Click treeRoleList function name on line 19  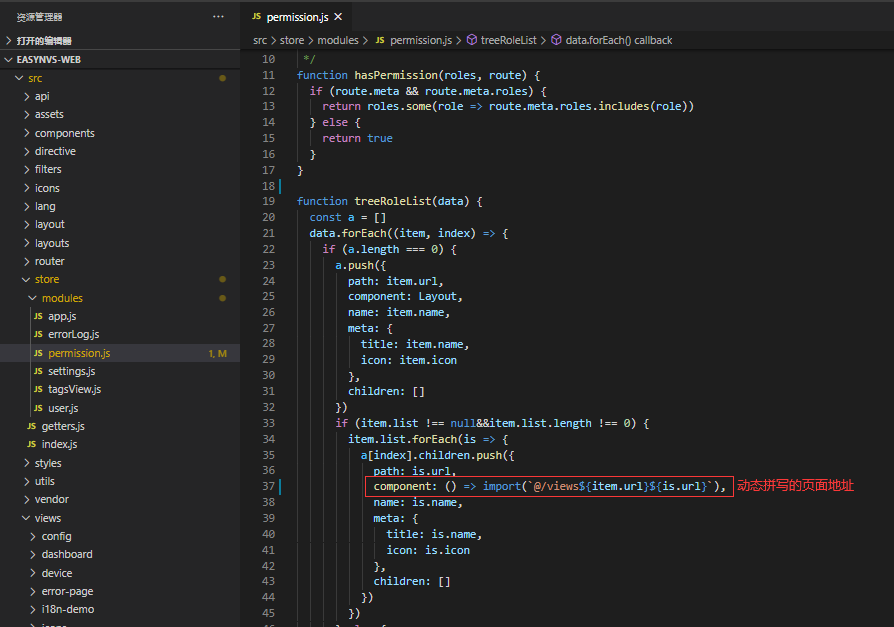393,201
